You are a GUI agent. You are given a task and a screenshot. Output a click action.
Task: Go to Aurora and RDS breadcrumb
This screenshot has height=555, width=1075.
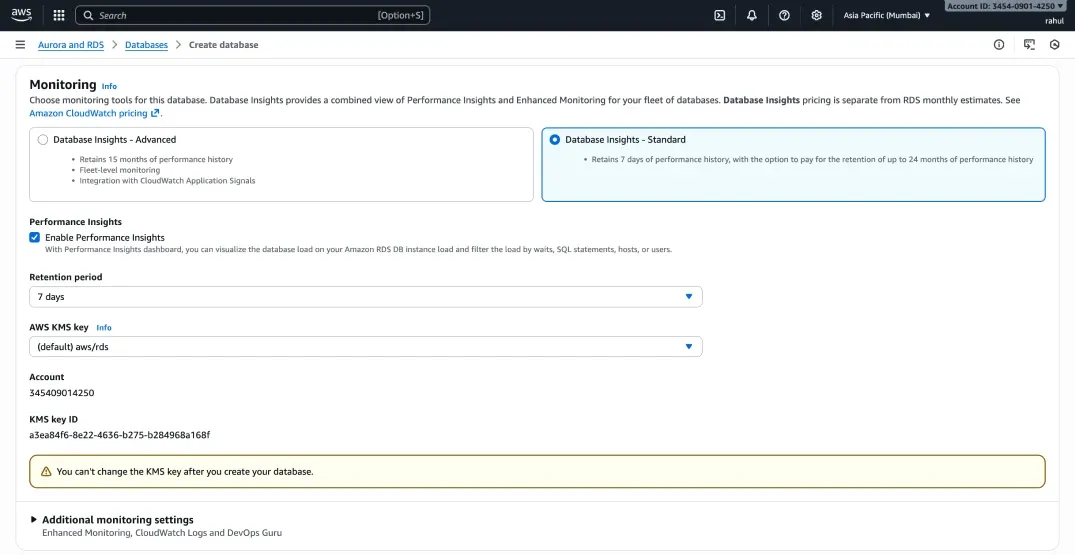[71, 45]
